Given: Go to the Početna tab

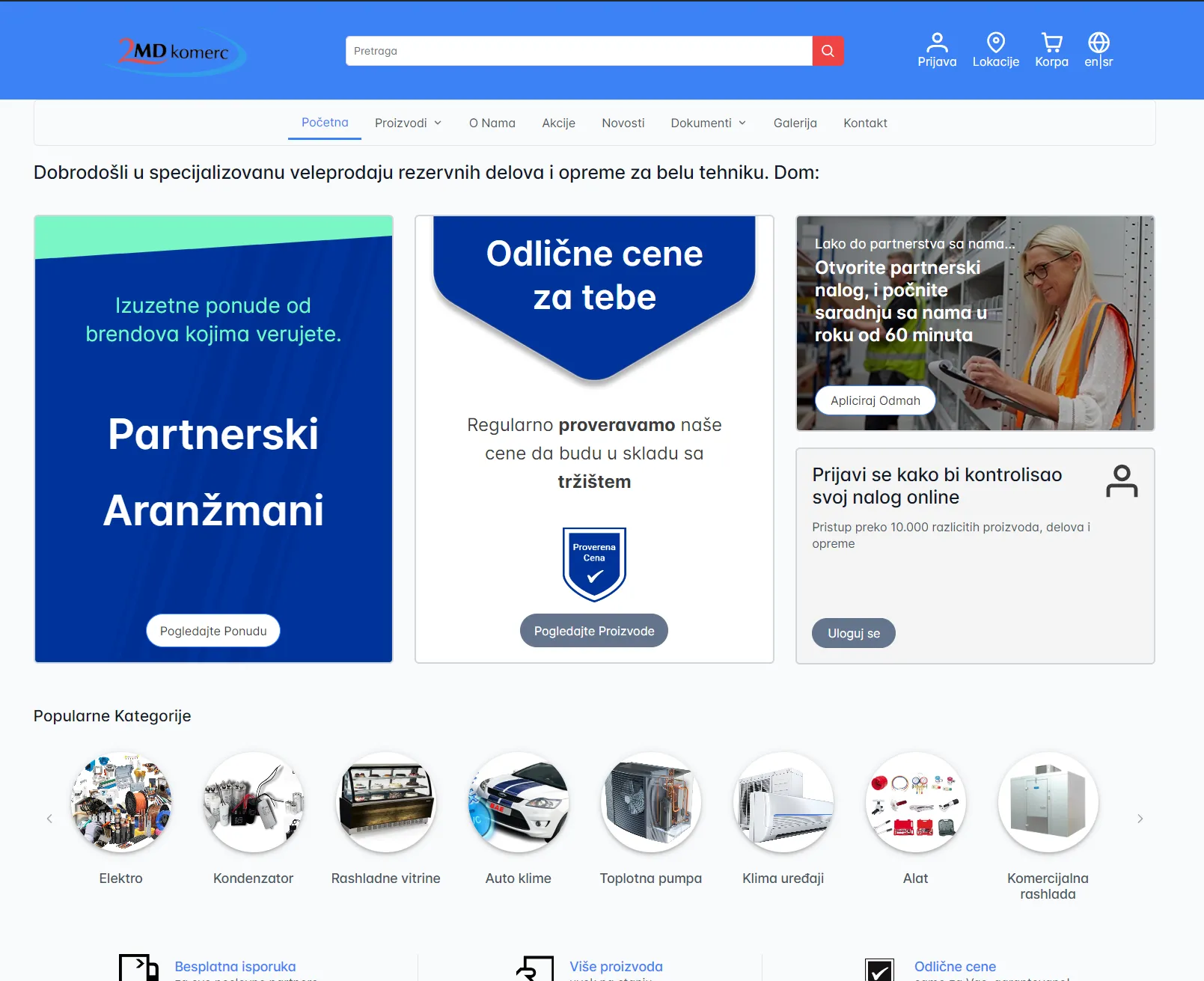Looking at the screenshot, I should [325, 122].
